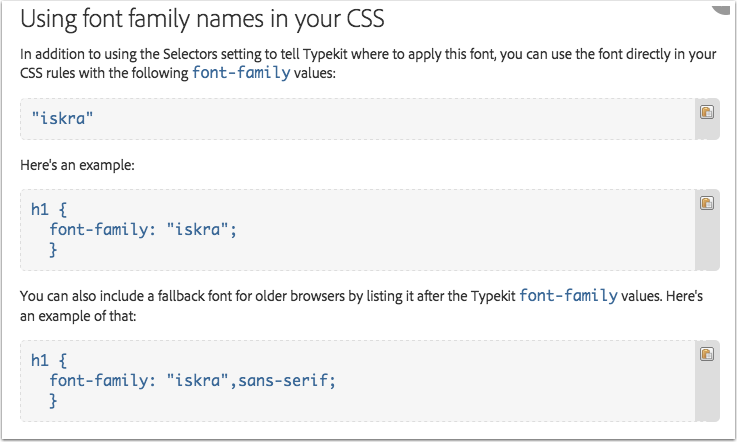737x442 pixels.
Task: Click the "an example of that:" text
Action: pos(78,316)
